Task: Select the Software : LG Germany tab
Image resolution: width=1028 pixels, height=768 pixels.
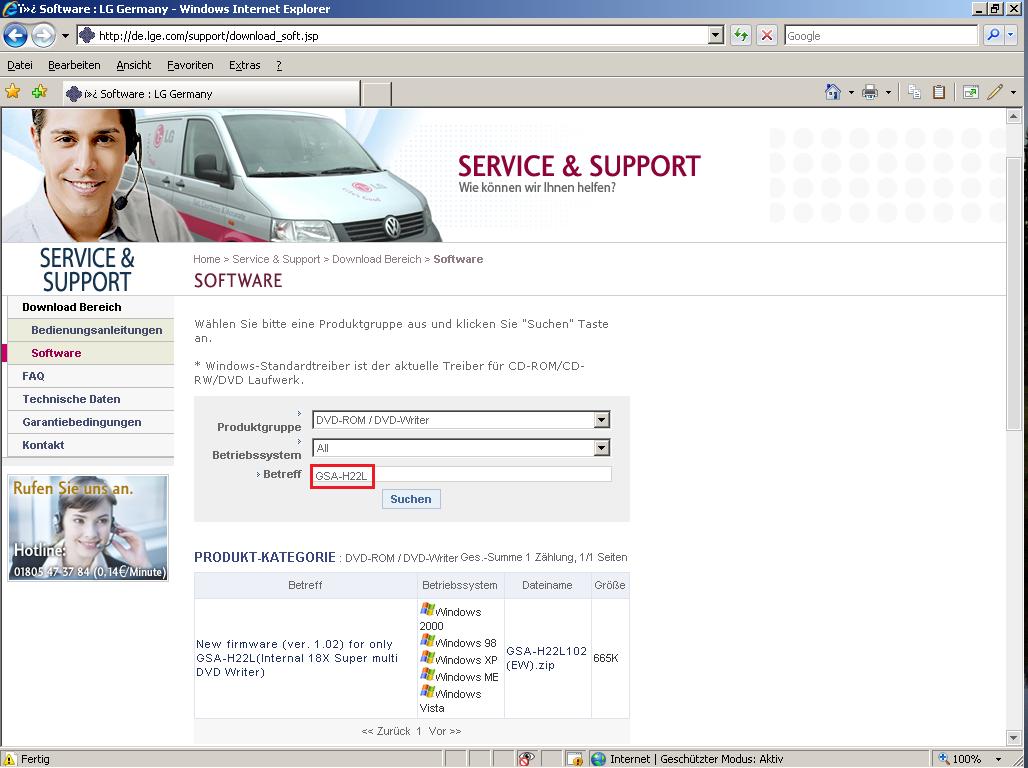Action: click(211, 94)
